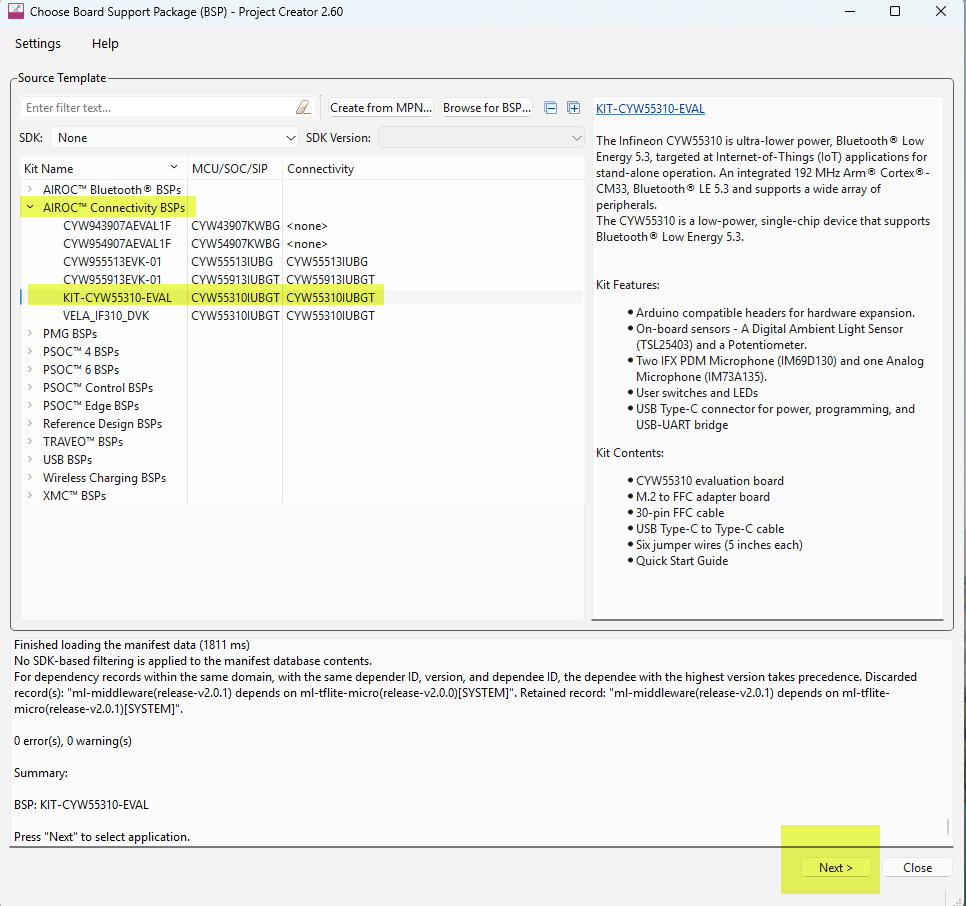Open the Help menu

[105, 44]
